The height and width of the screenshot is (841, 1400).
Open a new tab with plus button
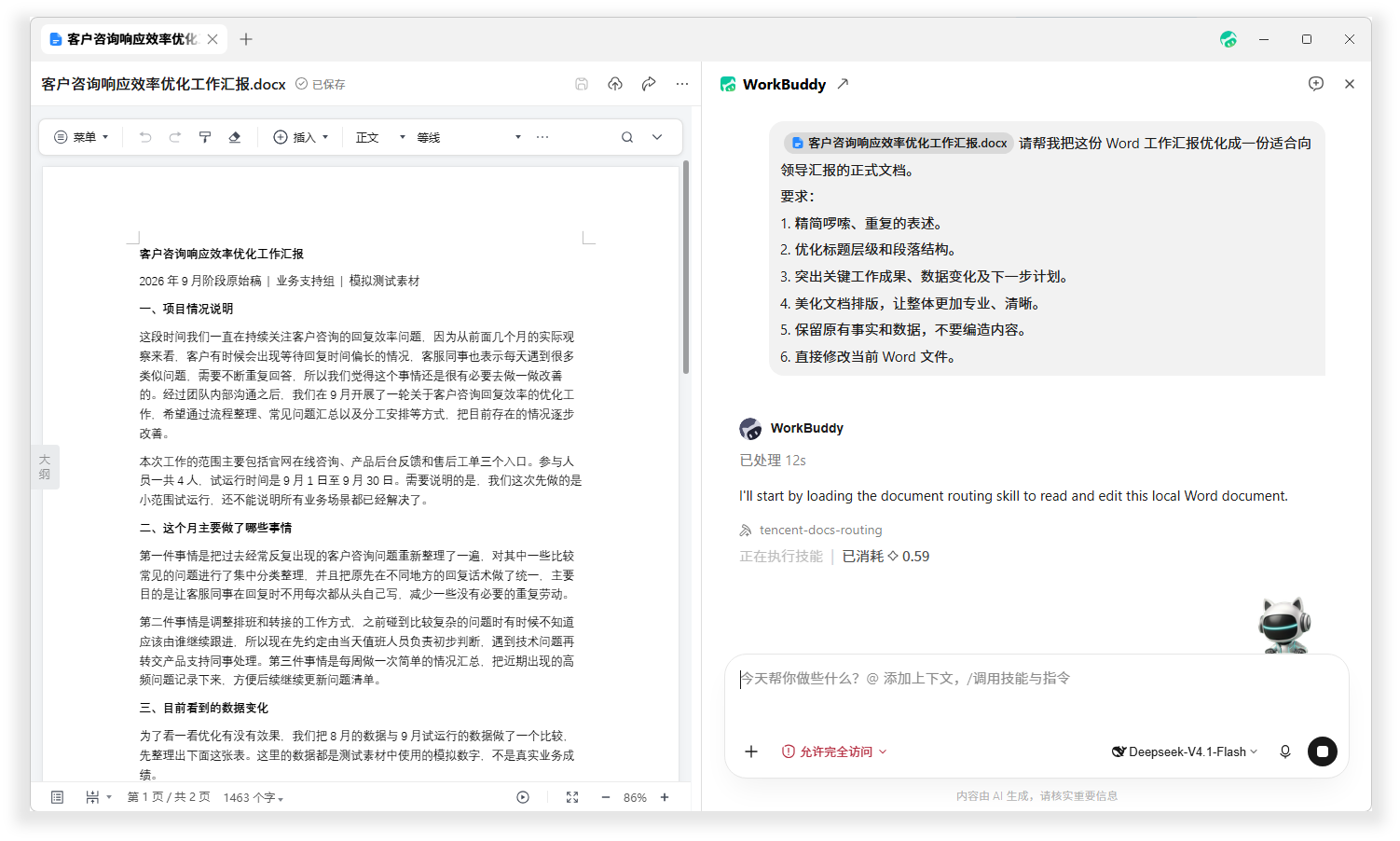[246, 39]
